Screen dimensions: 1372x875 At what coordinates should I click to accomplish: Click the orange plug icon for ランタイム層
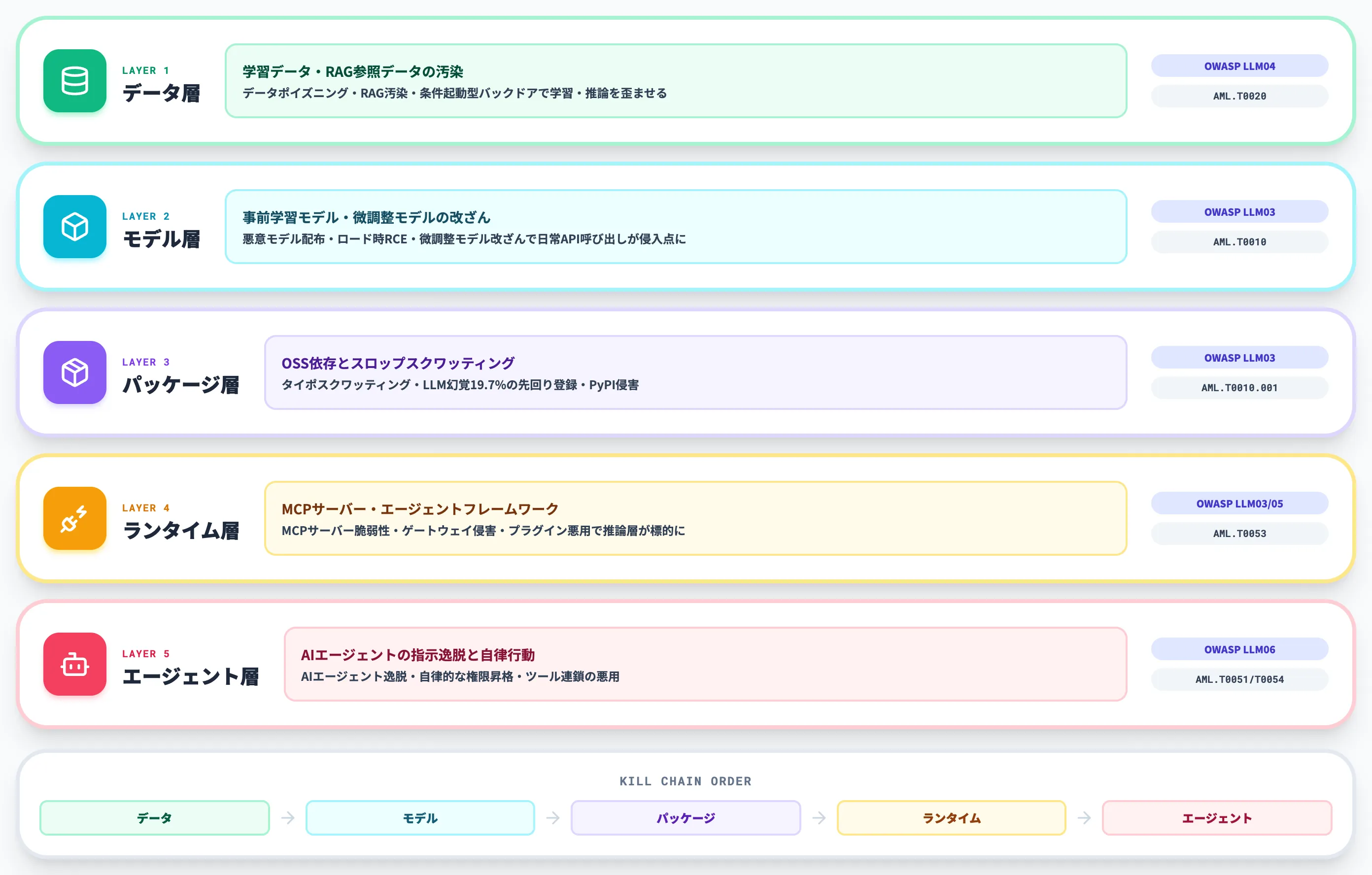click(x=74, y=518)
